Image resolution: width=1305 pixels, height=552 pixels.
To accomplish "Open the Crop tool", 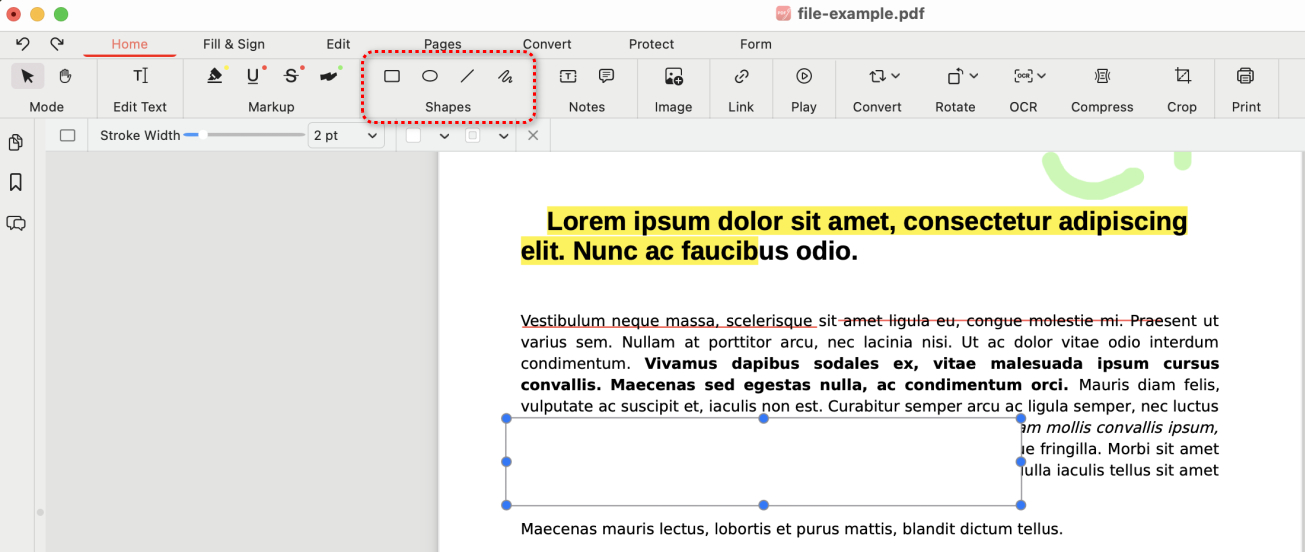I will point(1182,76).
